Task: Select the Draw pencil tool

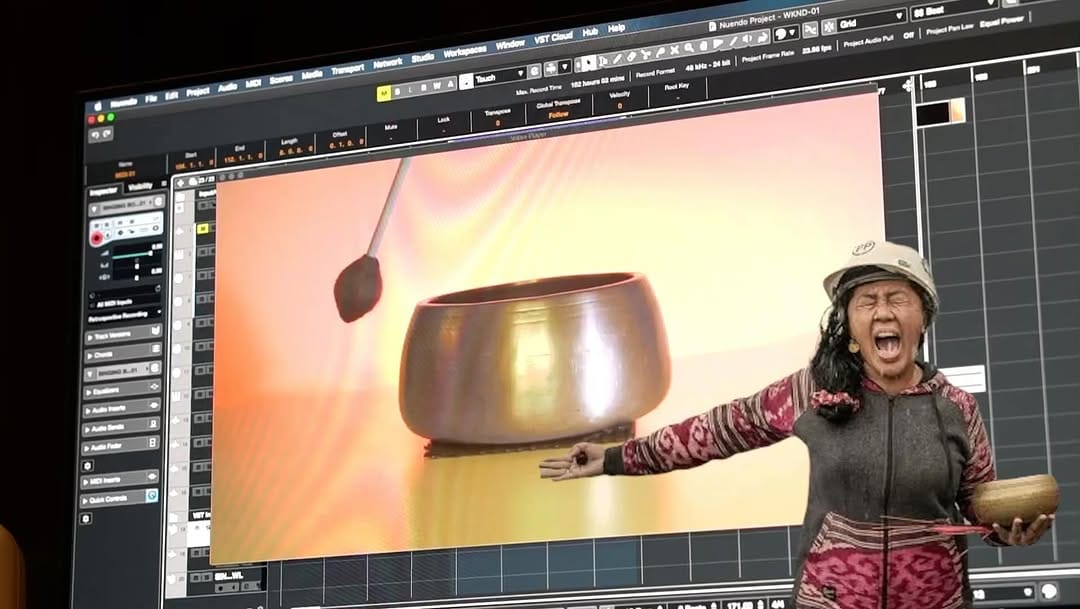Action: click(x=618, y=59)
